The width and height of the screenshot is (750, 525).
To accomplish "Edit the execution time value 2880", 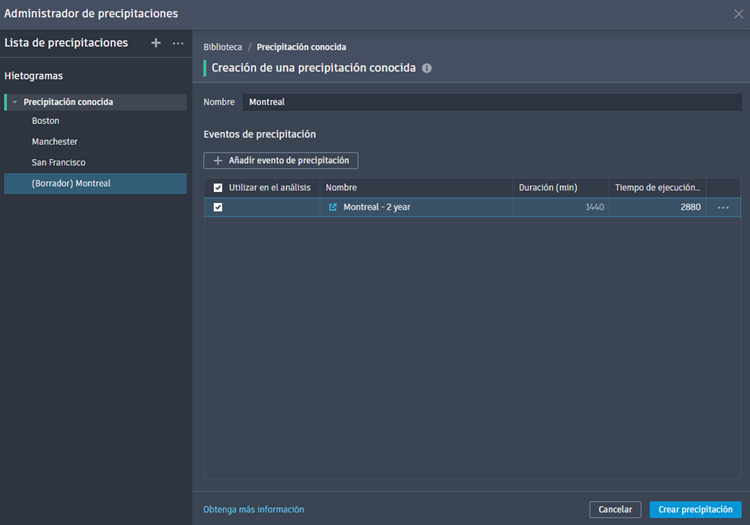I will point(690,207).
